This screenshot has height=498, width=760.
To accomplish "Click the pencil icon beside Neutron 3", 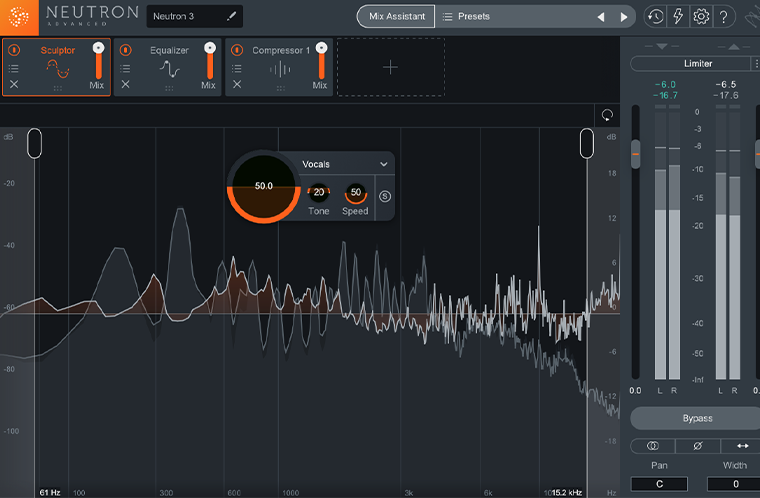I will (x=232, y=16).
